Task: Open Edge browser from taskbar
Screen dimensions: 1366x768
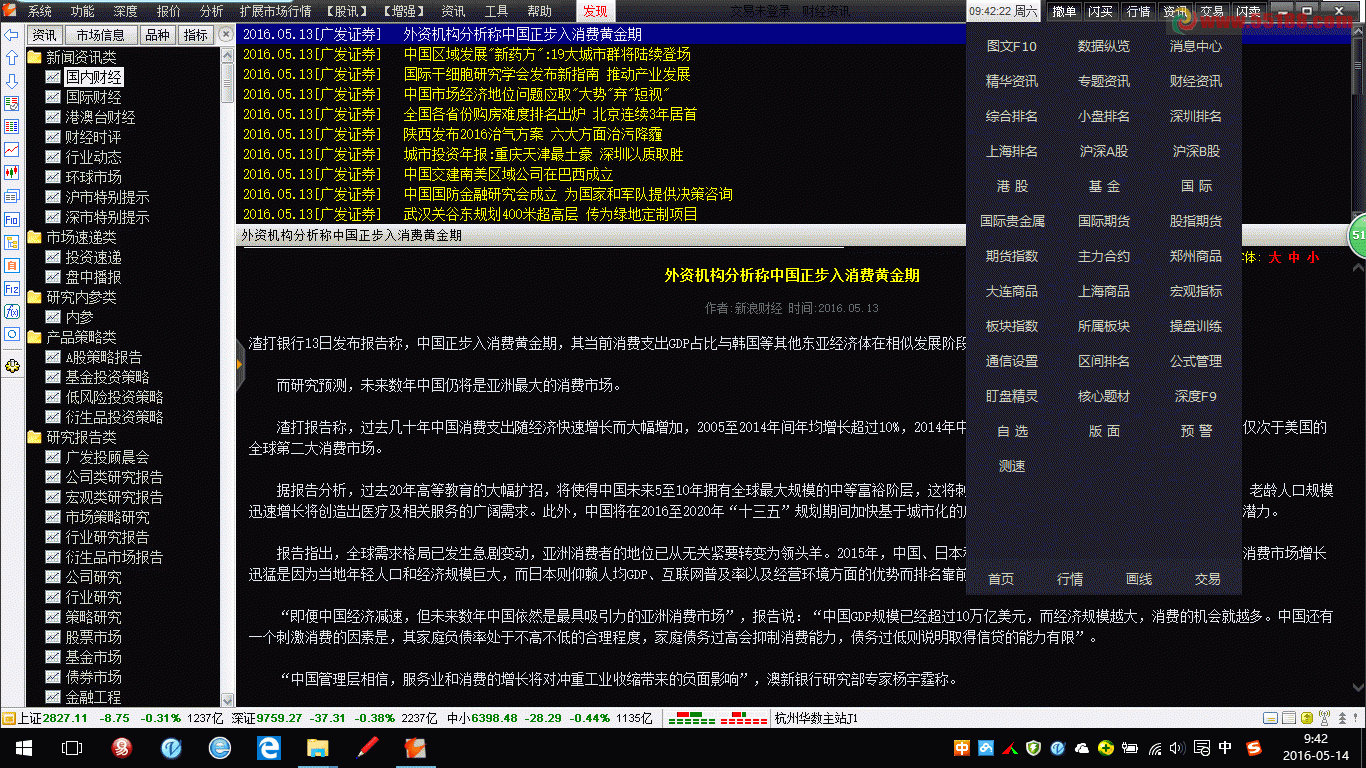Action: click(269, 747)
